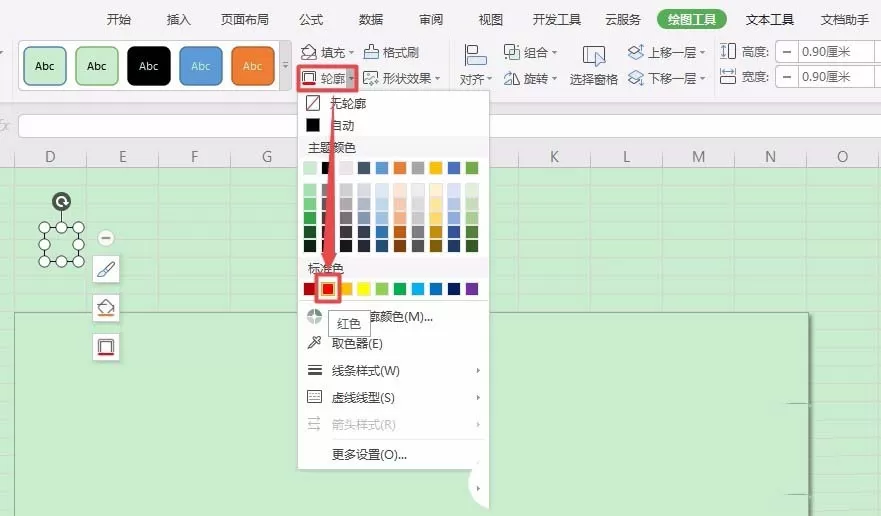881x516 pixels.
Task: Click the minus collapse button beside shape
Action: coord(106,238)
